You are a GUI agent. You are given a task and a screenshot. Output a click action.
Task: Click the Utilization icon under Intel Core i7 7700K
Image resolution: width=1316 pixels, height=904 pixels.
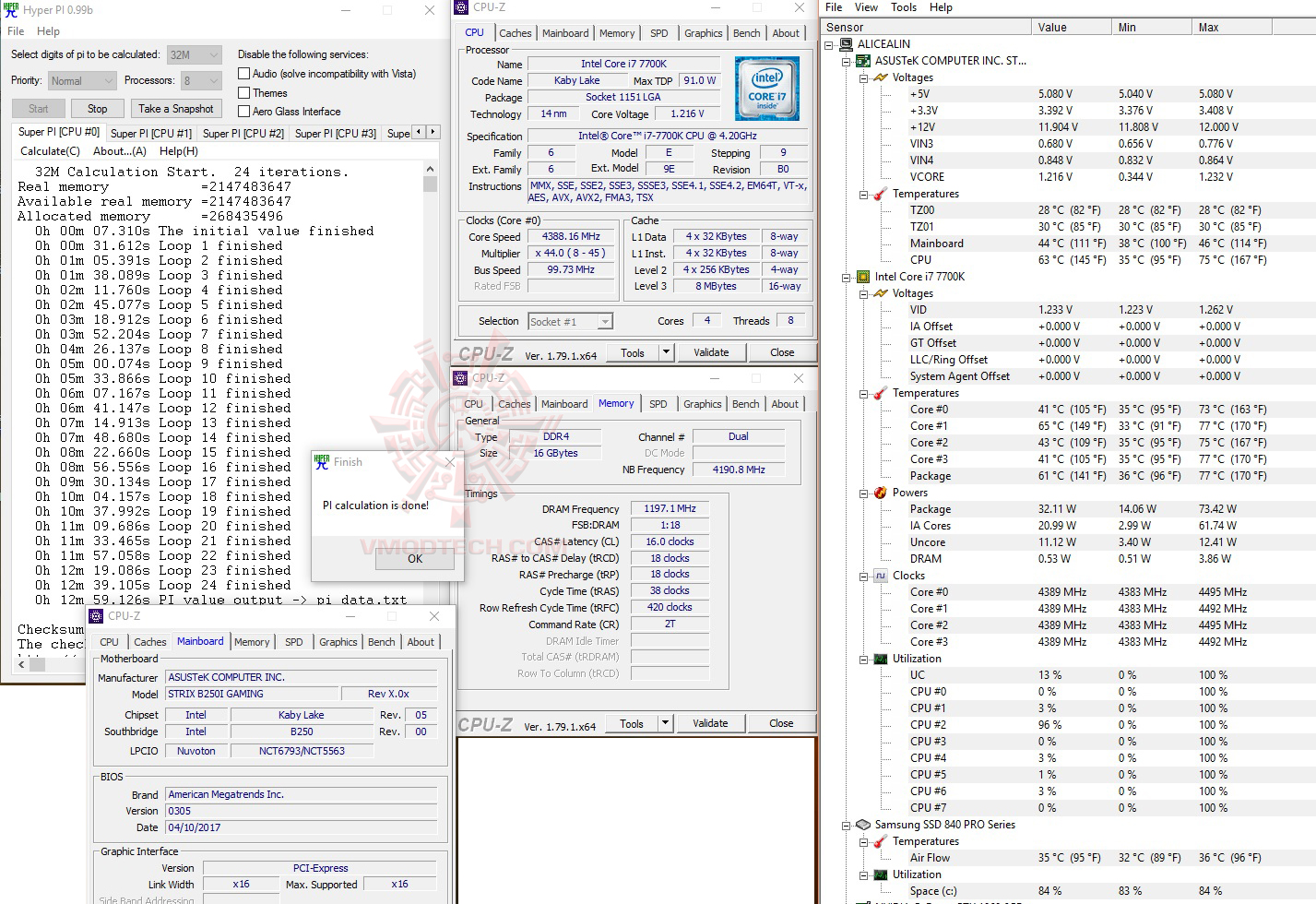(x=881, y=659)
